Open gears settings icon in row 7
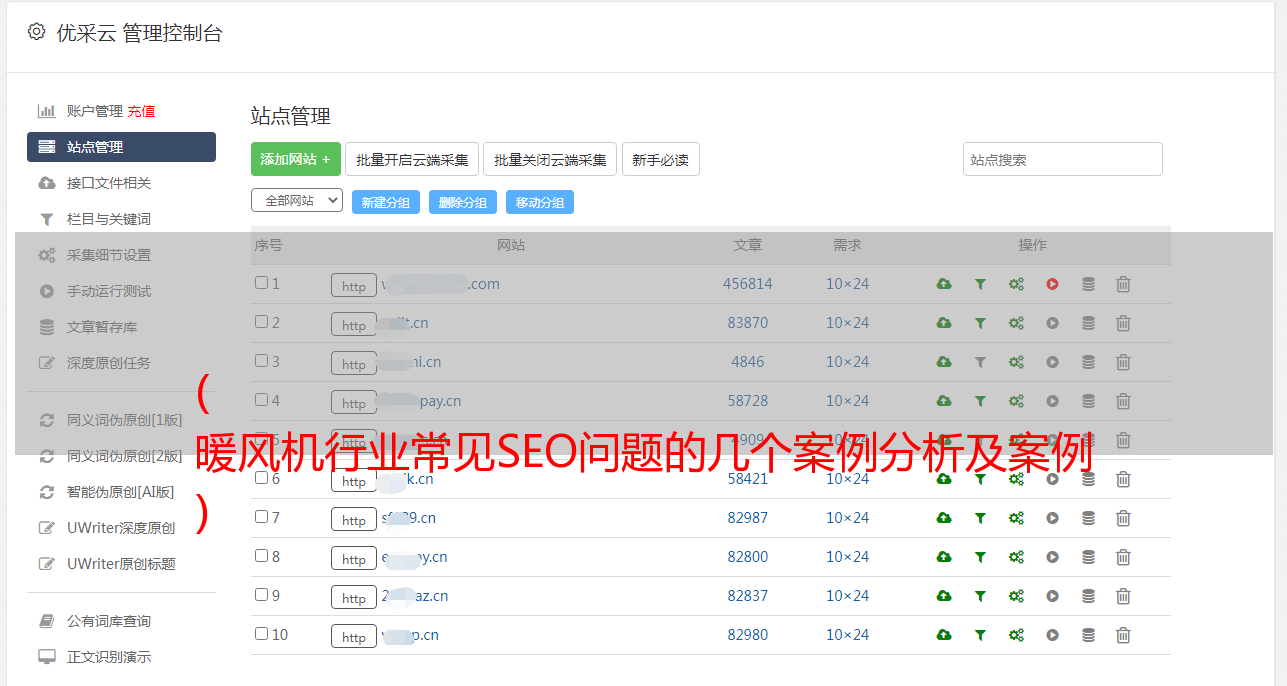This screenshot has width=1287, height=686. coord(1016,518)
